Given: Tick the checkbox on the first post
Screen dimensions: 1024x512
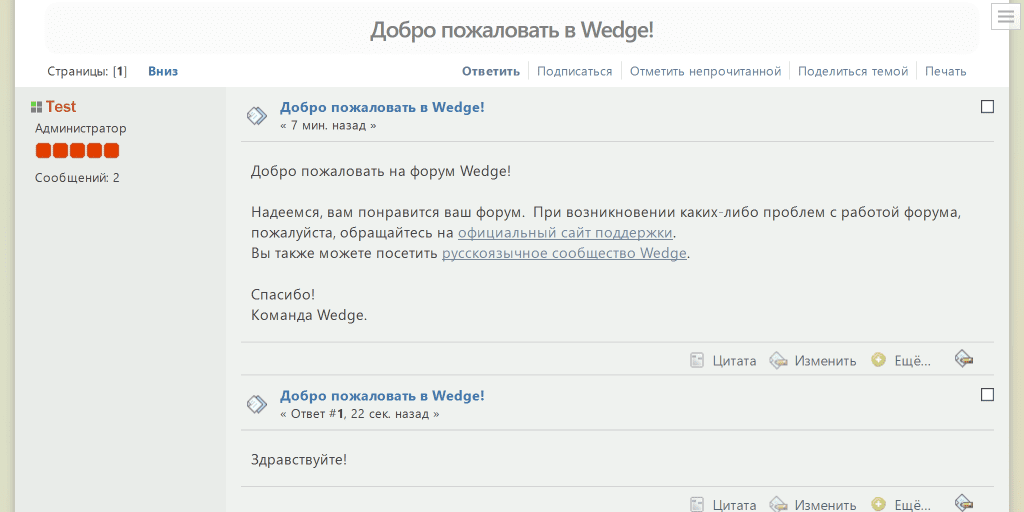Looking at the screenshot, I should [987, 107].
